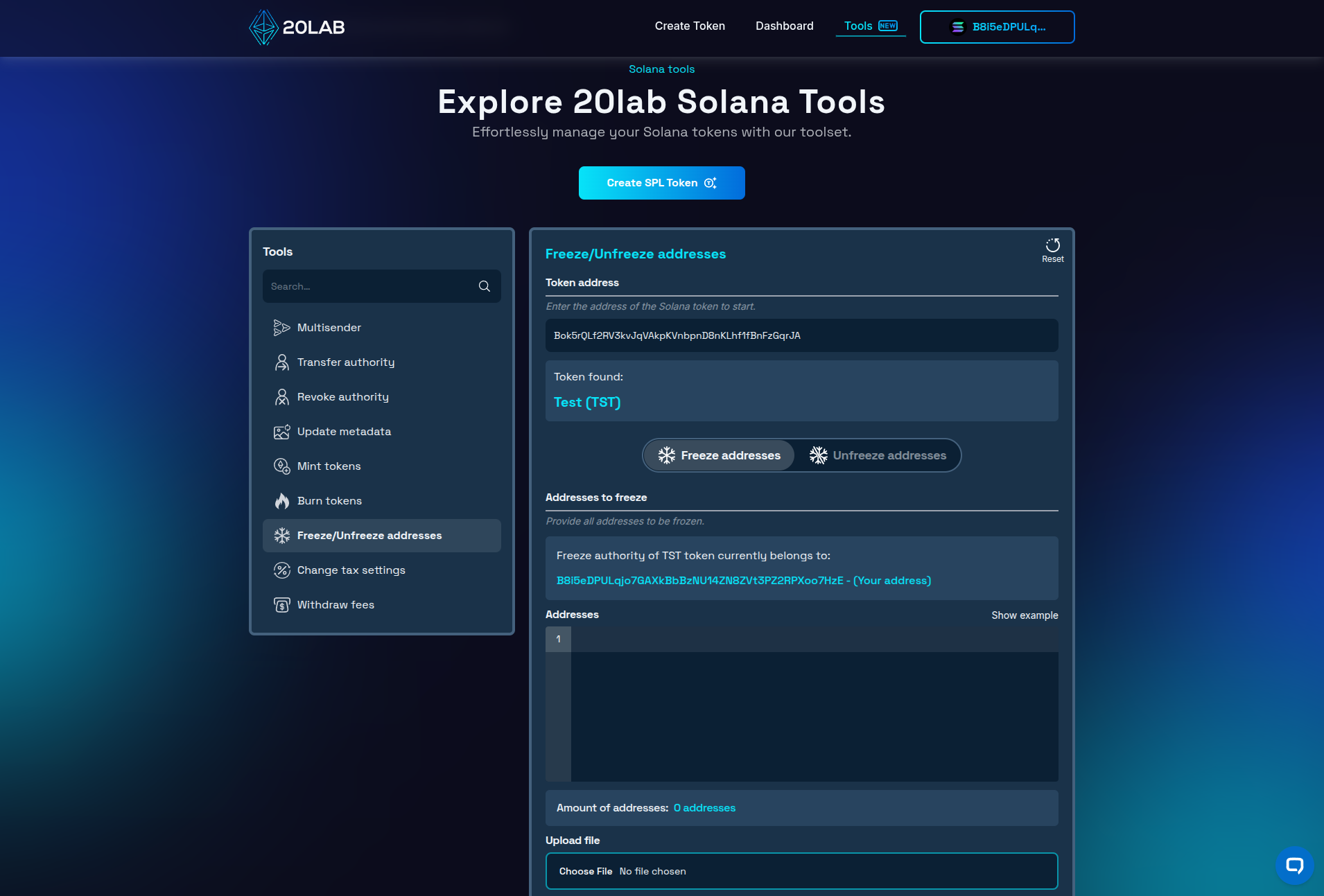Click the Reset circular arrow icon
This screenshot has height=896, width=1324.
[x=1052, y=245]
